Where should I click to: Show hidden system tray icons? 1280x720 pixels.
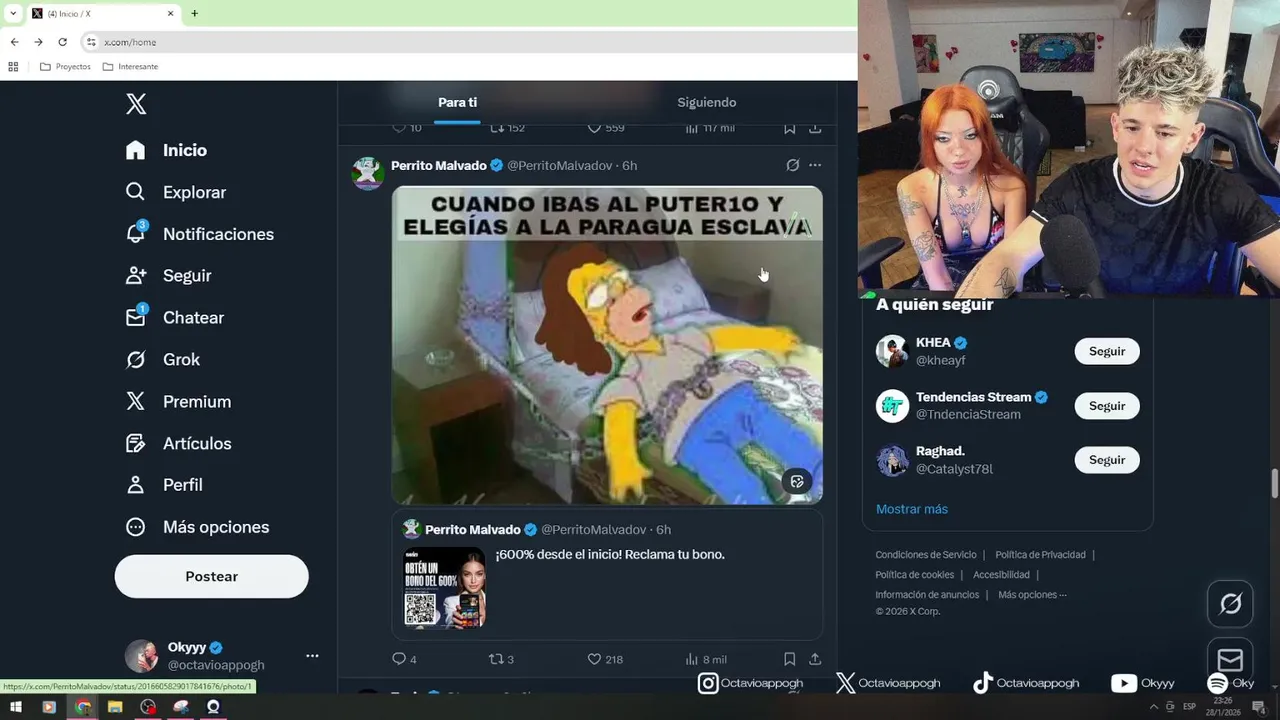pos(1154,707)
